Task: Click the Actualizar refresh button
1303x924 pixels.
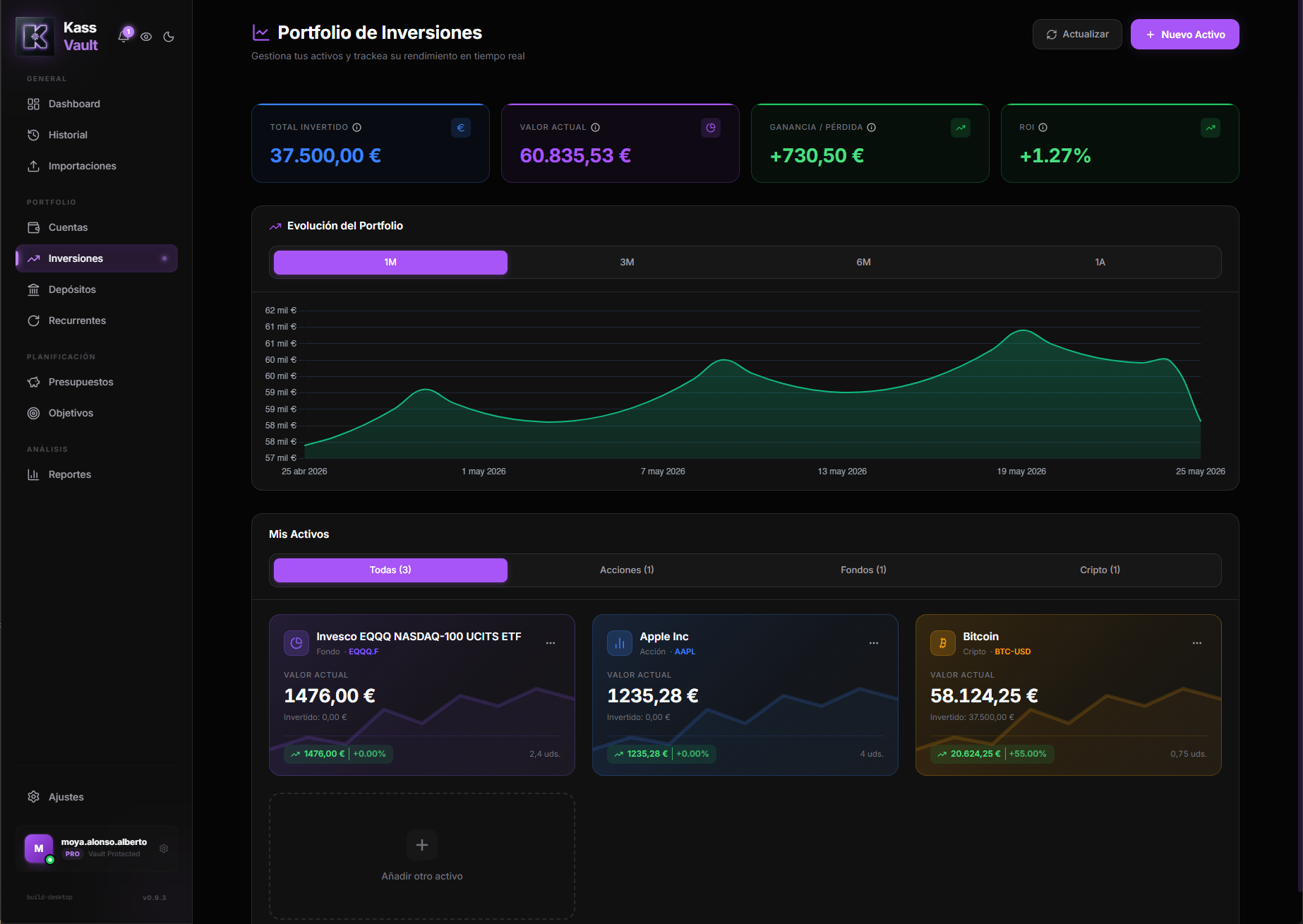Action: [1077, 35]
